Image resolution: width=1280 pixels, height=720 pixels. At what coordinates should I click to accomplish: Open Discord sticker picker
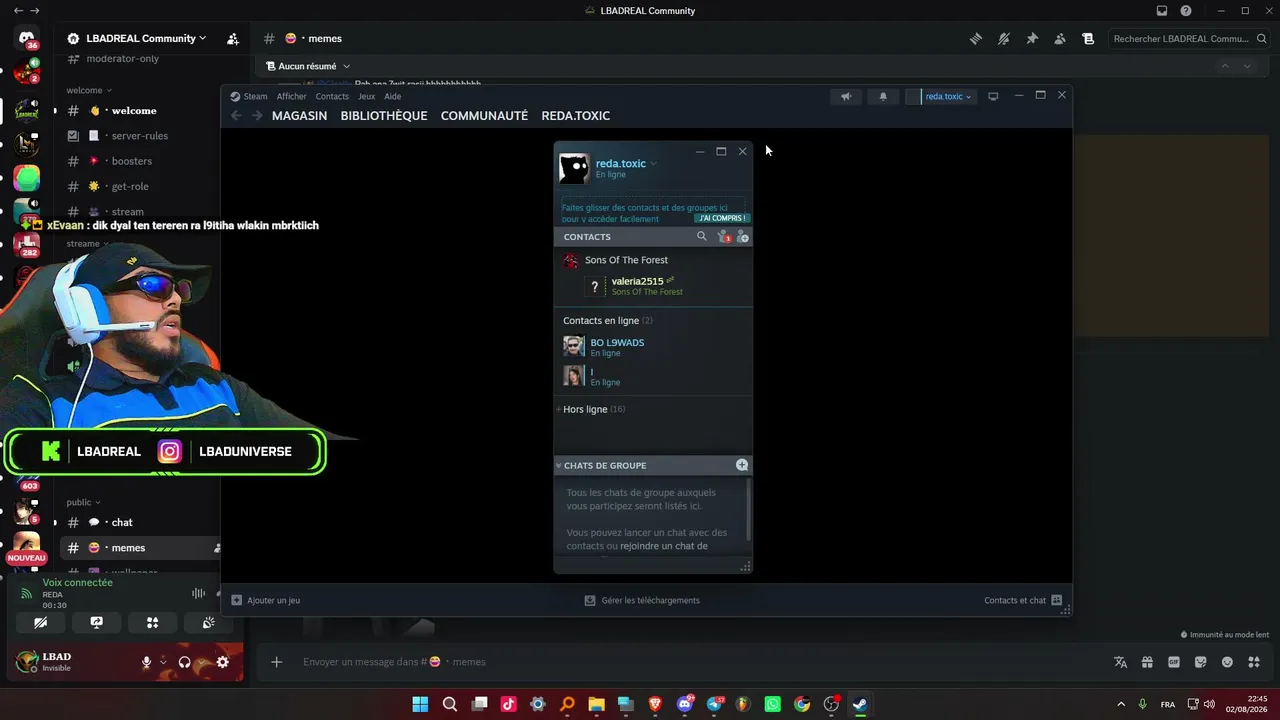pos(1201,662)
